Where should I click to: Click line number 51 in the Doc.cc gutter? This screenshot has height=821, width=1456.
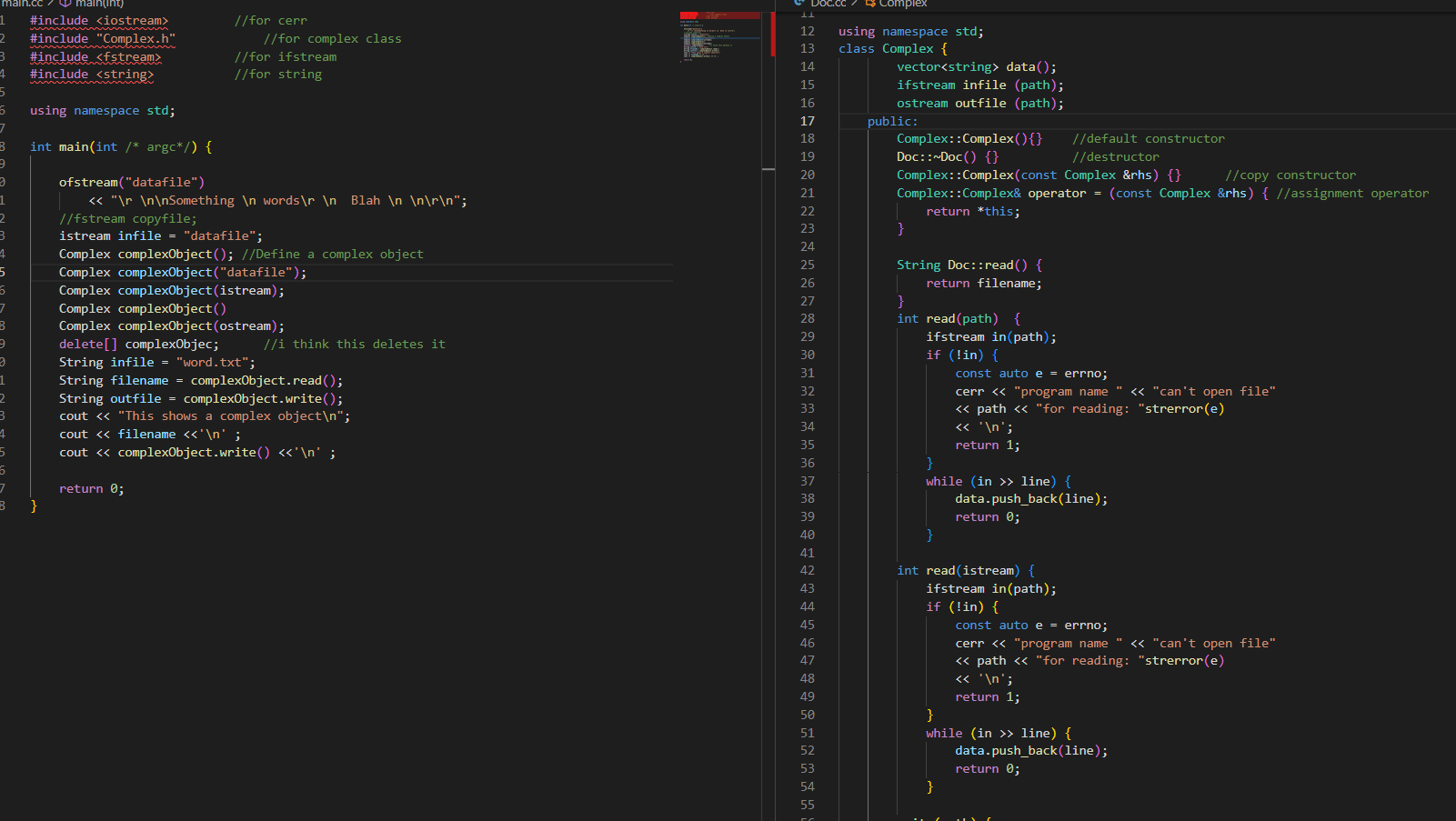pyautogui.click(x=808, y=733)
